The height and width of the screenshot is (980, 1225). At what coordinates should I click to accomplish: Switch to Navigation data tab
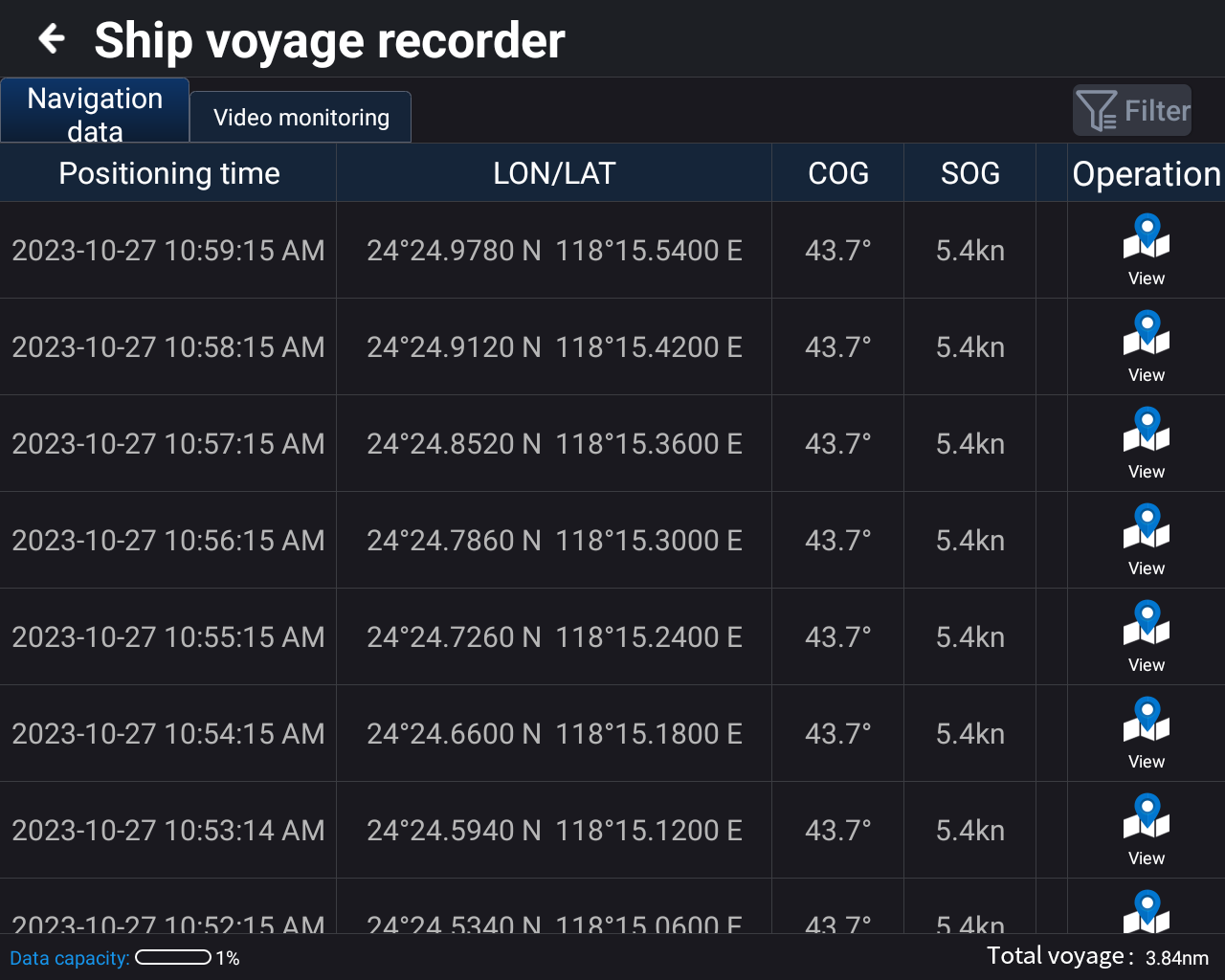tap(95, 111)
